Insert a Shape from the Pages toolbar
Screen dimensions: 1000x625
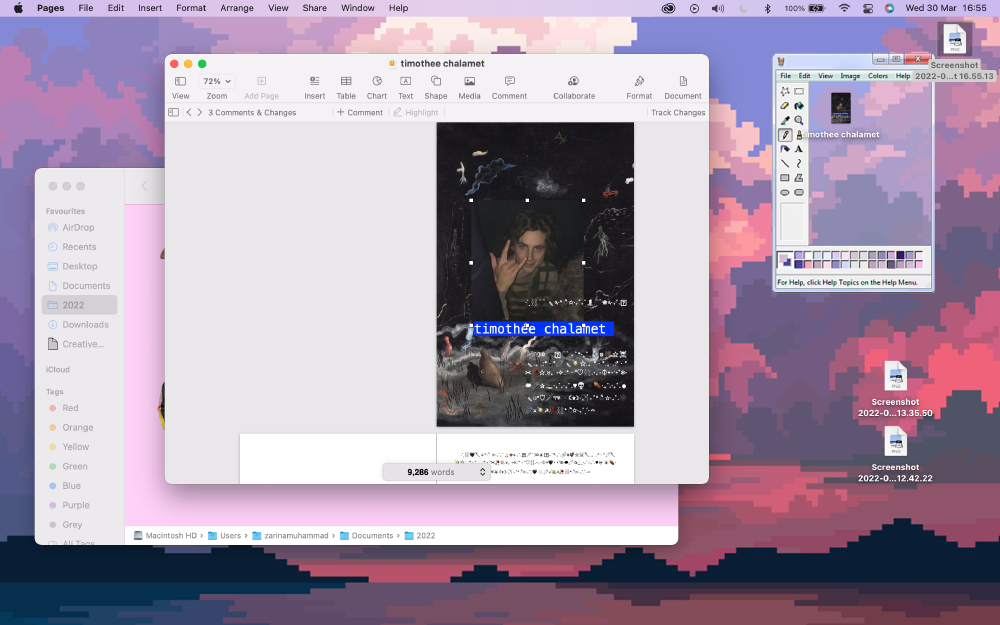[x=436, y=87]
